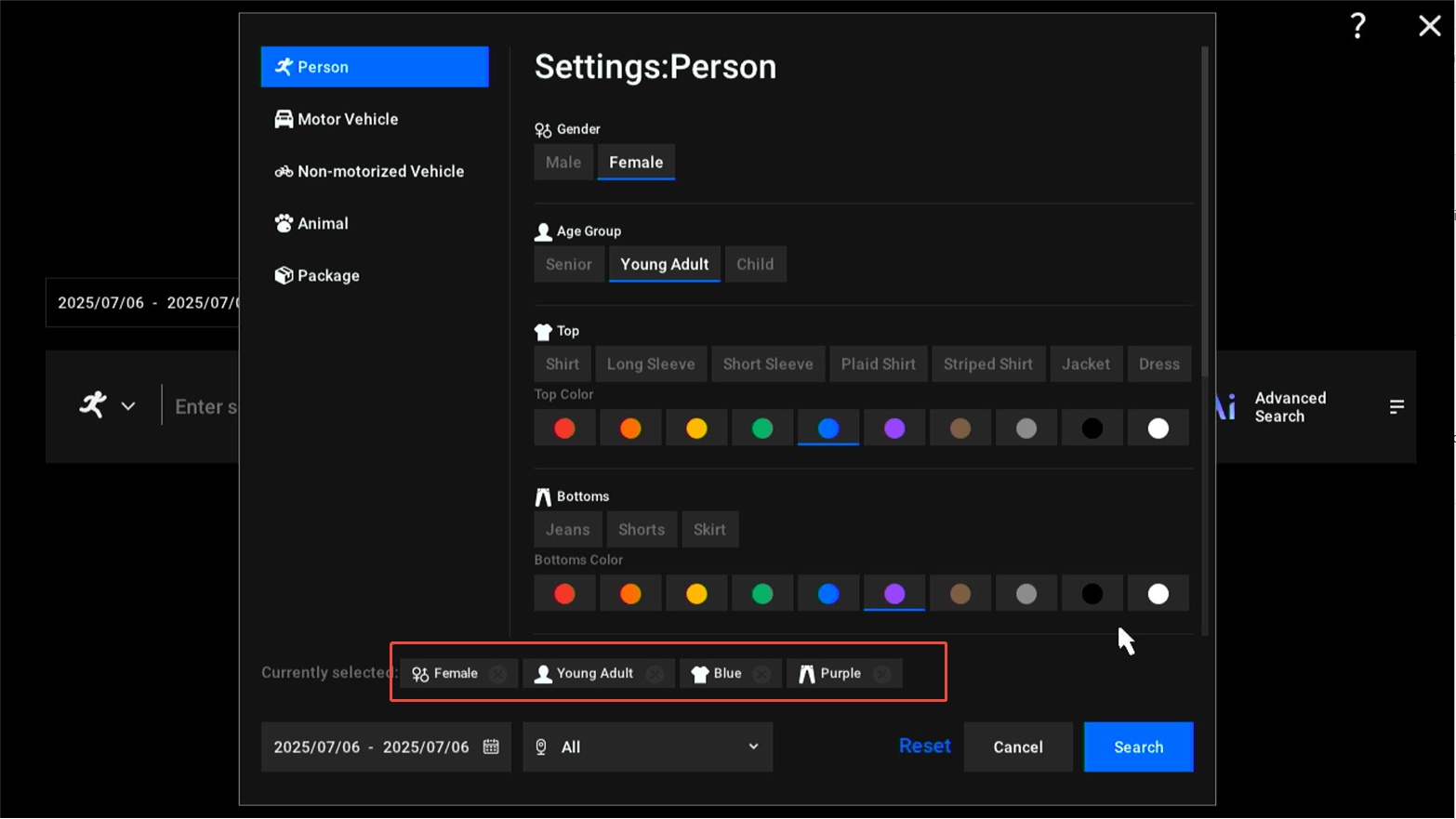Toggle the Young Adult age group
Screen dimensions: 1456x819
point(665,264)
